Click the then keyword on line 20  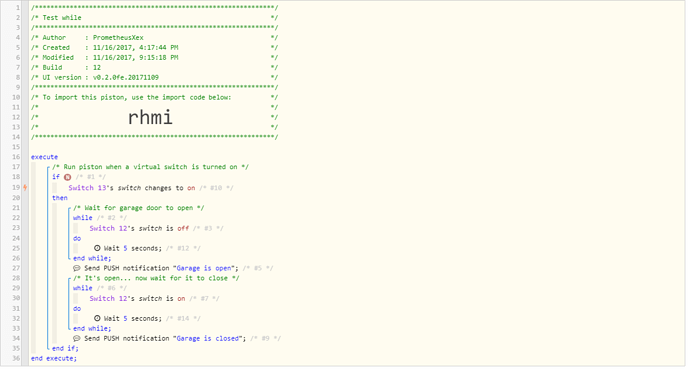coord(60,198)
